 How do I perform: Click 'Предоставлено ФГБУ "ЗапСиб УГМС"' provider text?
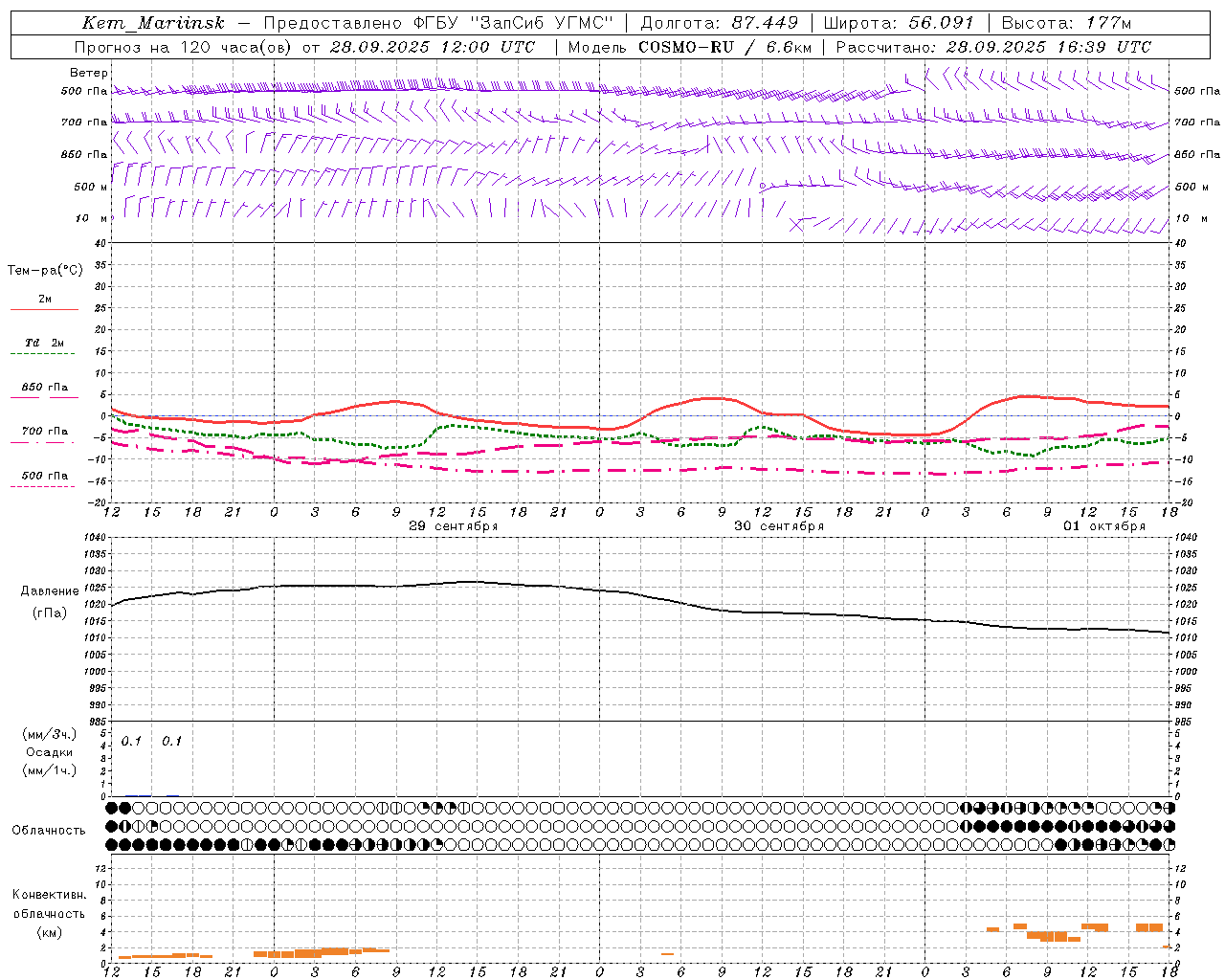pyautogui.click(x=437, y=23)
